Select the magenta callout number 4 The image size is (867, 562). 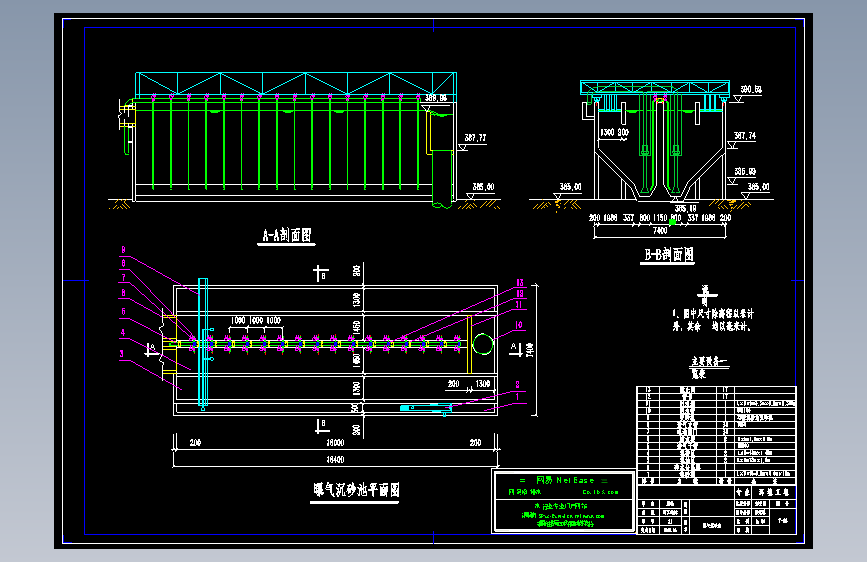coord(123,332)
